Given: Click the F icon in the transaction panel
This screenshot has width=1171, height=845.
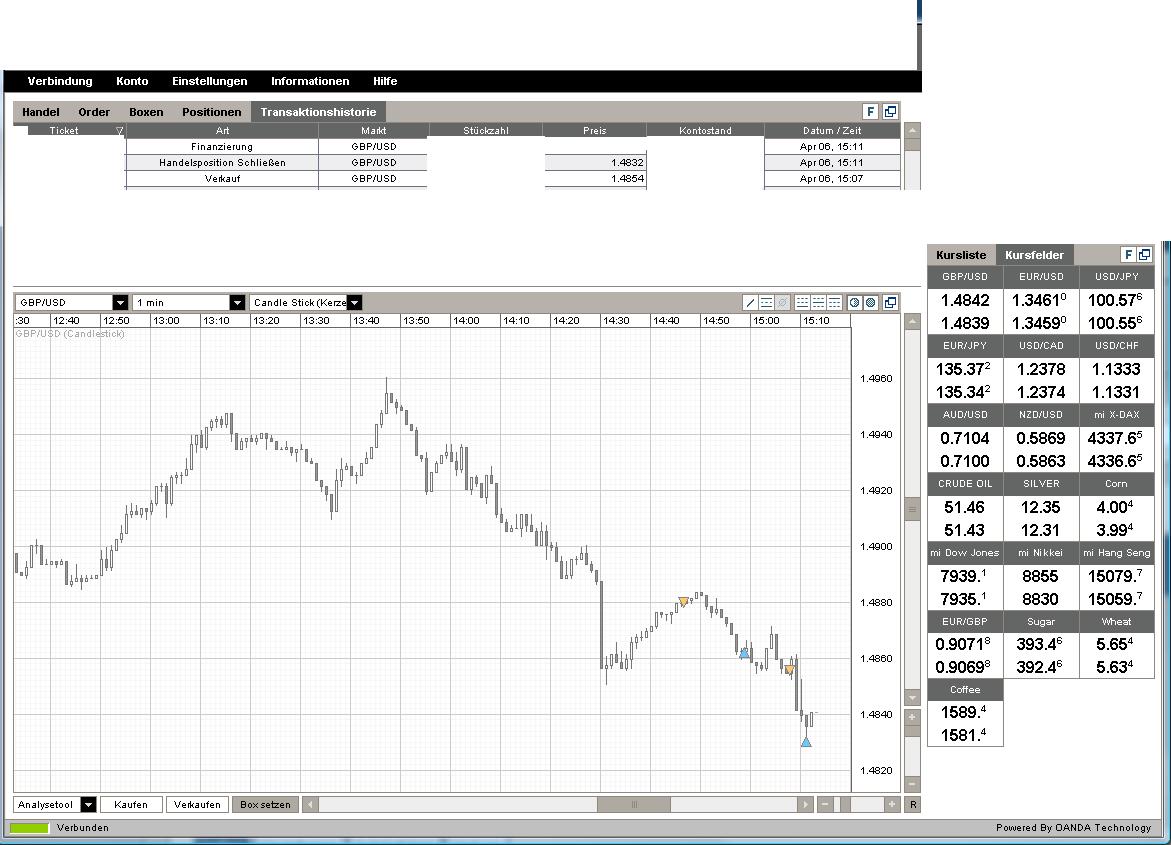Looking at the screenshot, I should [x=870, y=111].
